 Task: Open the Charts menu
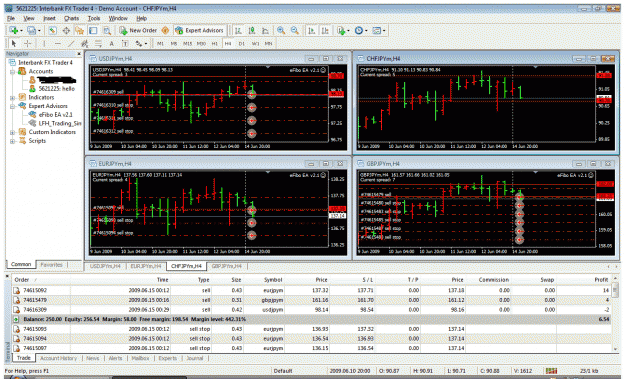pos(71,18)
